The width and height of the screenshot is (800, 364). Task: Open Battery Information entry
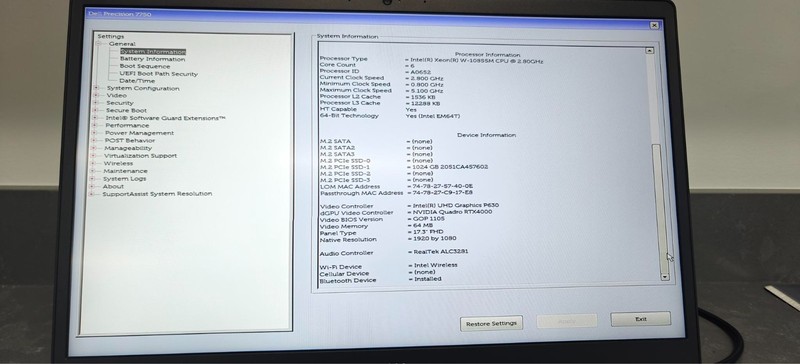coord(152,59)
